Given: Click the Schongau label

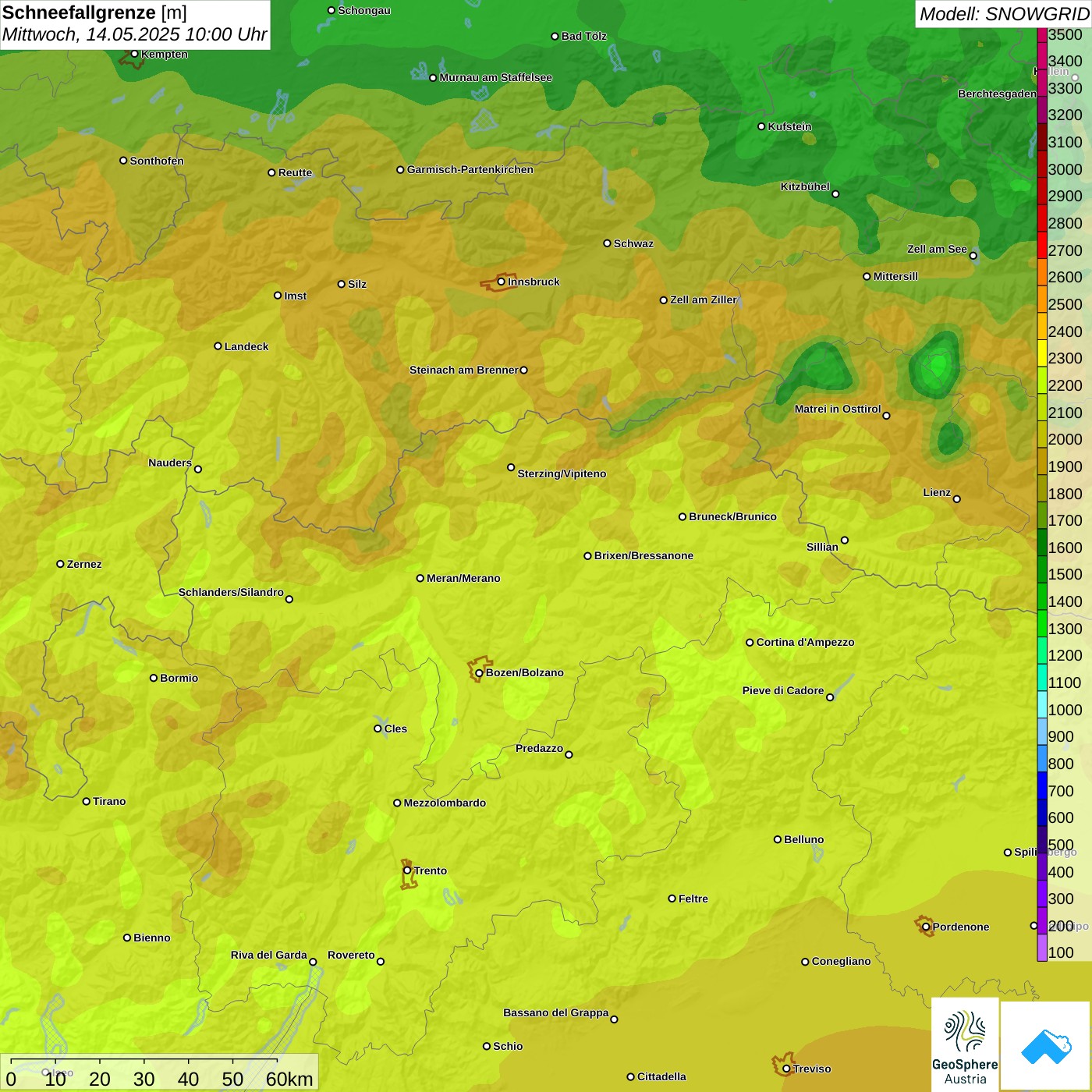Looking at the screenshot, I should (363, 10).
